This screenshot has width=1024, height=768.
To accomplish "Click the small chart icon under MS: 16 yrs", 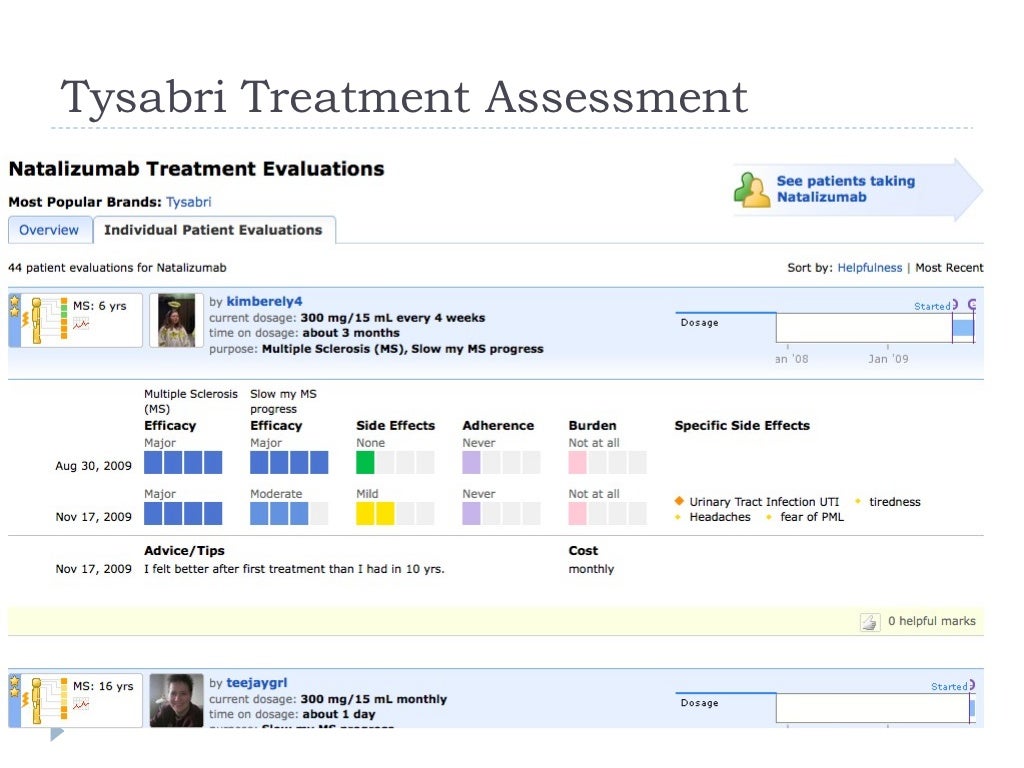I will (81, 704).
